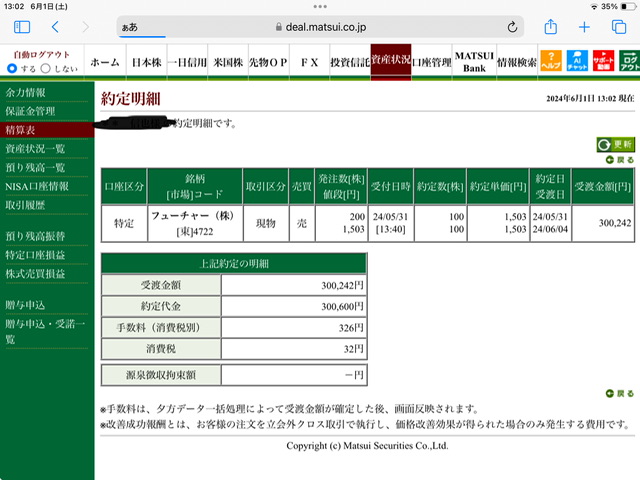Open 取引履歴 in sidebar

coord(25,205)
